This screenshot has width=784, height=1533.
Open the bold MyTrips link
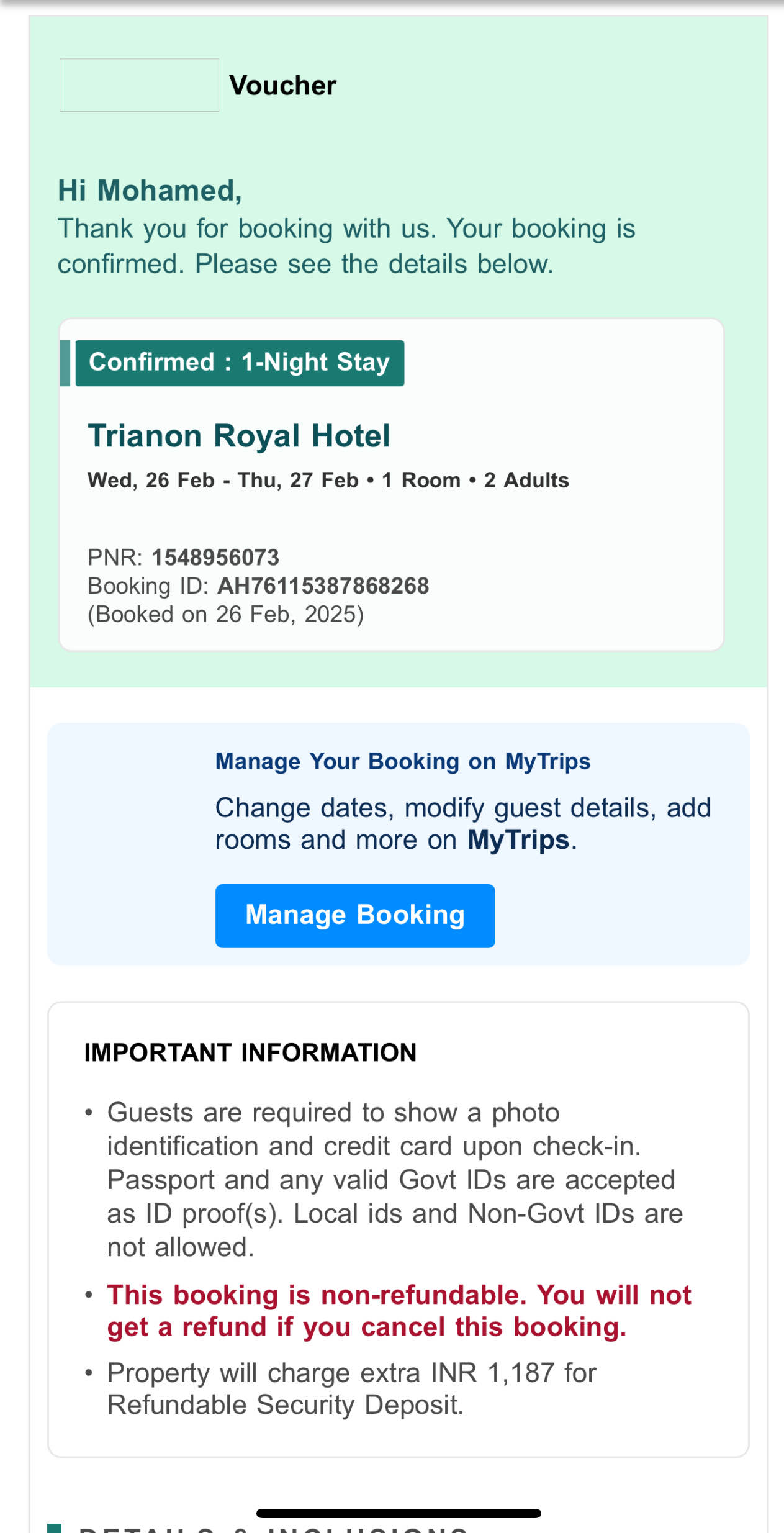point(518,840)
